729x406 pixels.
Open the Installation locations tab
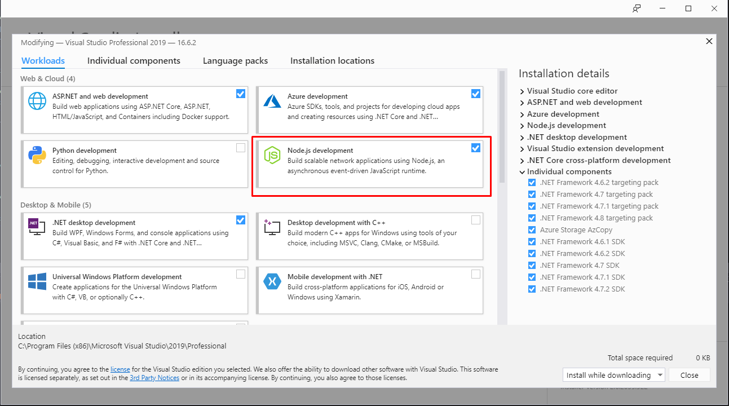332,61
